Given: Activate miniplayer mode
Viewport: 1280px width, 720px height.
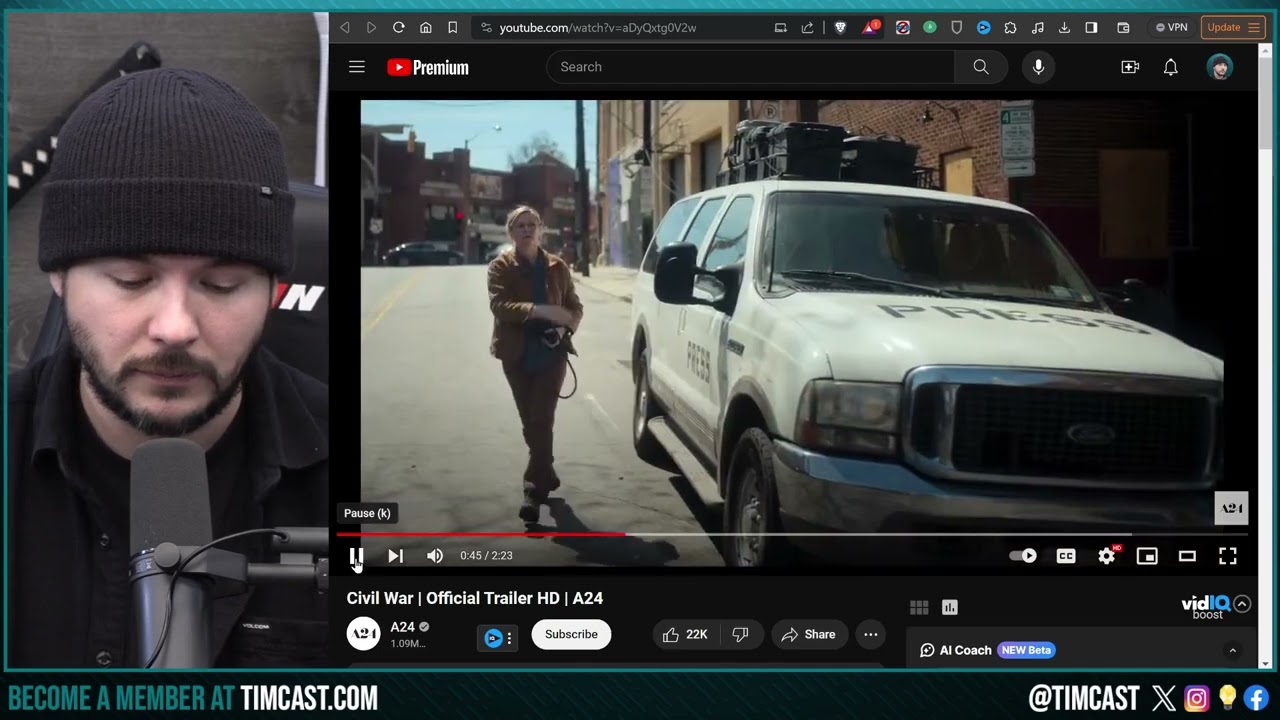Looking at the screenshot, I should pyautogui.click(x=1147, y=555).
